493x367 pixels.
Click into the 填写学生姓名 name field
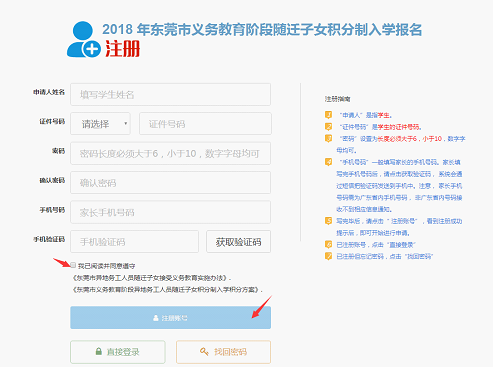tap(170, 95)
